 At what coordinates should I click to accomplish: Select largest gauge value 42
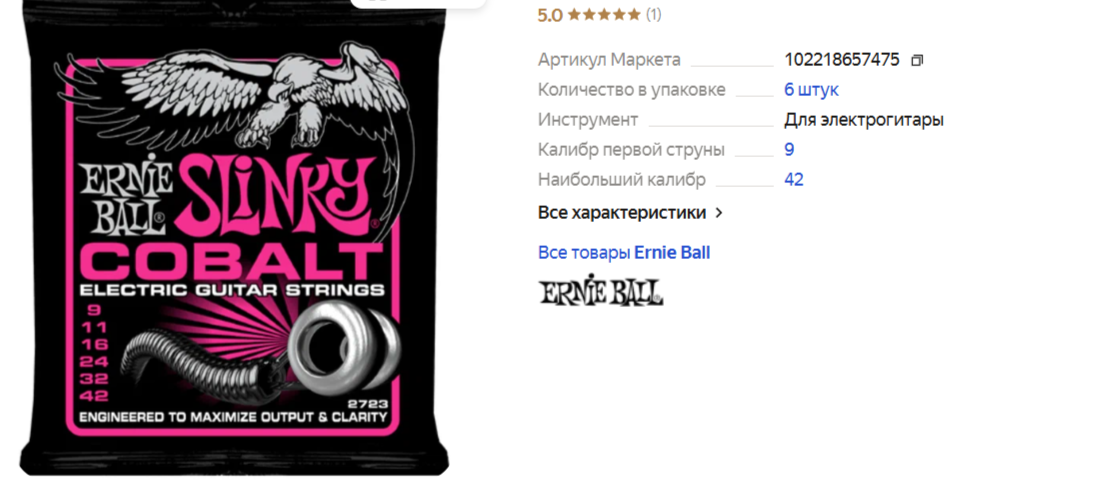coord(794,180)
